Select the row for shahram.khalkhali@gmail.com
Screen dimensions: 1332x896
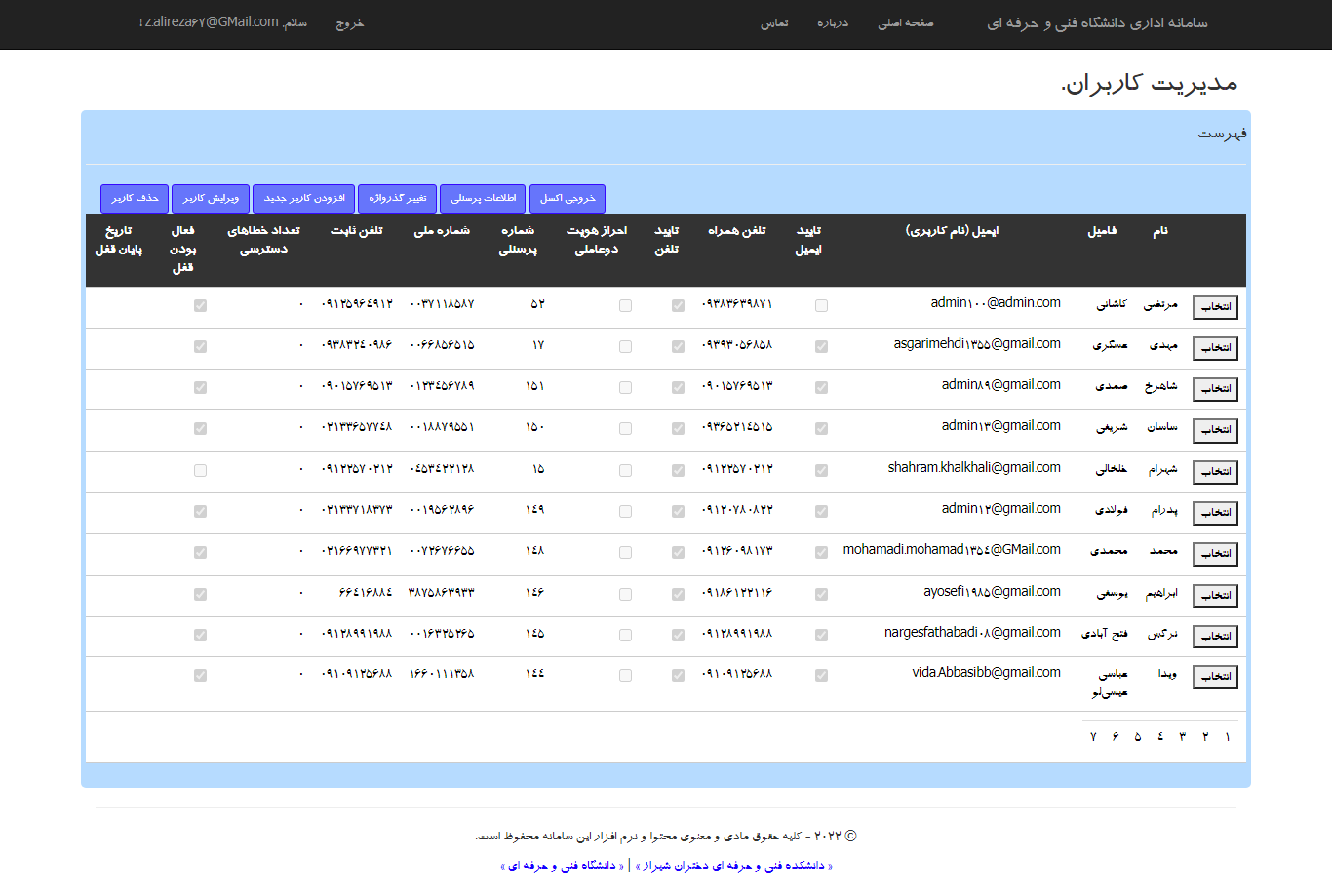[1215, 472]
